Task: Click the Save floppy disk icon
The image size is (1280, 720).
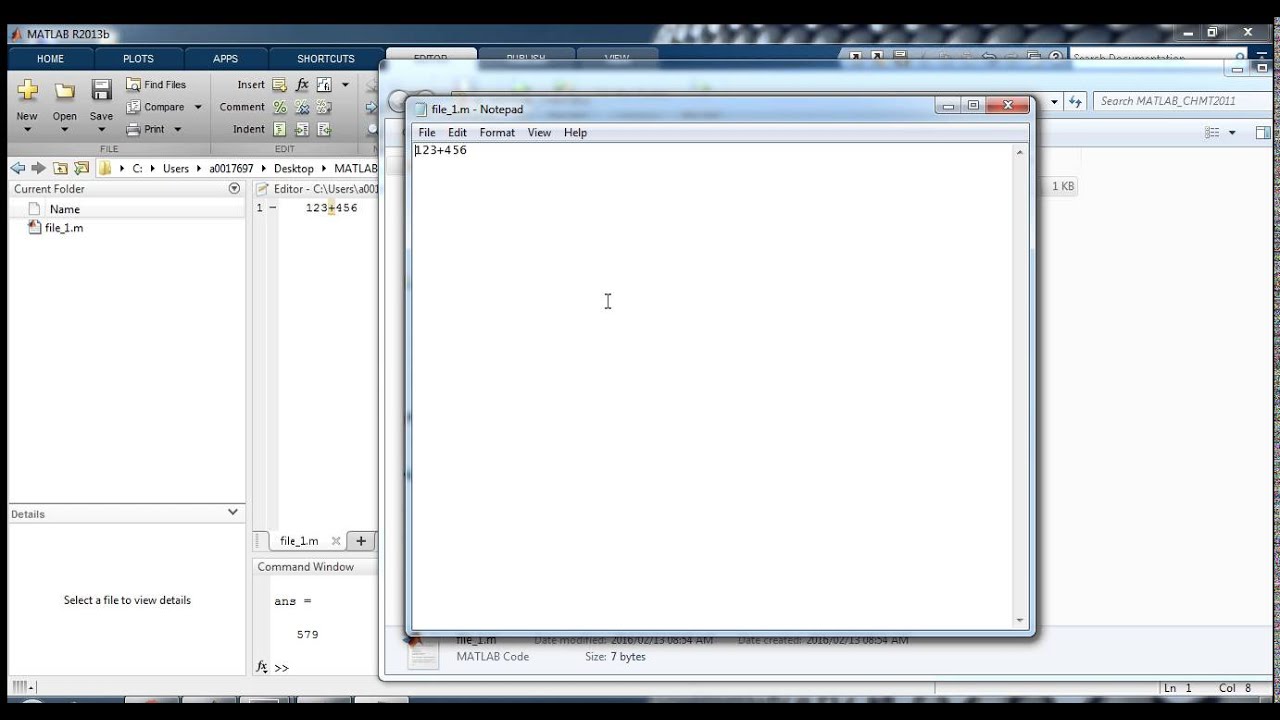Action: 101,91
